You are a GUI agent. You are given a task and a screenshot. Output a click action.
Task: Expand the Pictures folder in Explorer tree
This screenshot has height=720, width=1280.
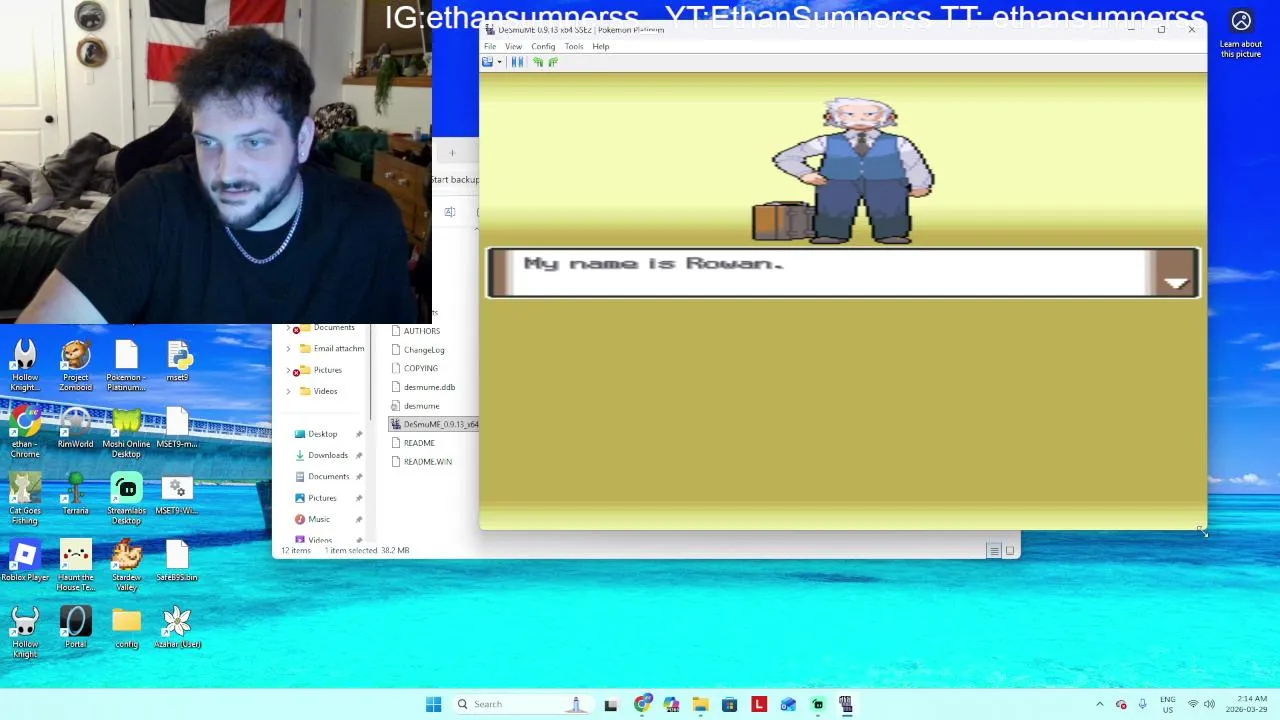289,370
